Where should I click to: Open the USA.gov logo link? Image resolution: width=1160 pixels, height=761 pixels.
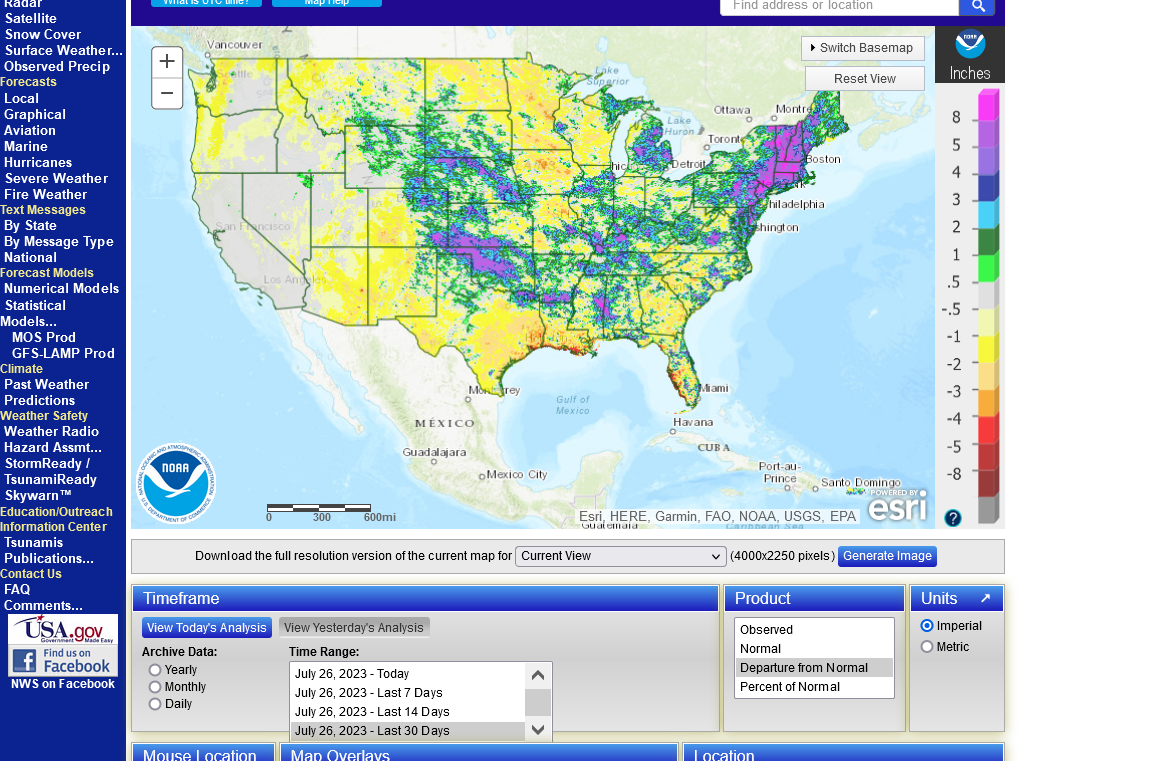(x=63, y=629)
